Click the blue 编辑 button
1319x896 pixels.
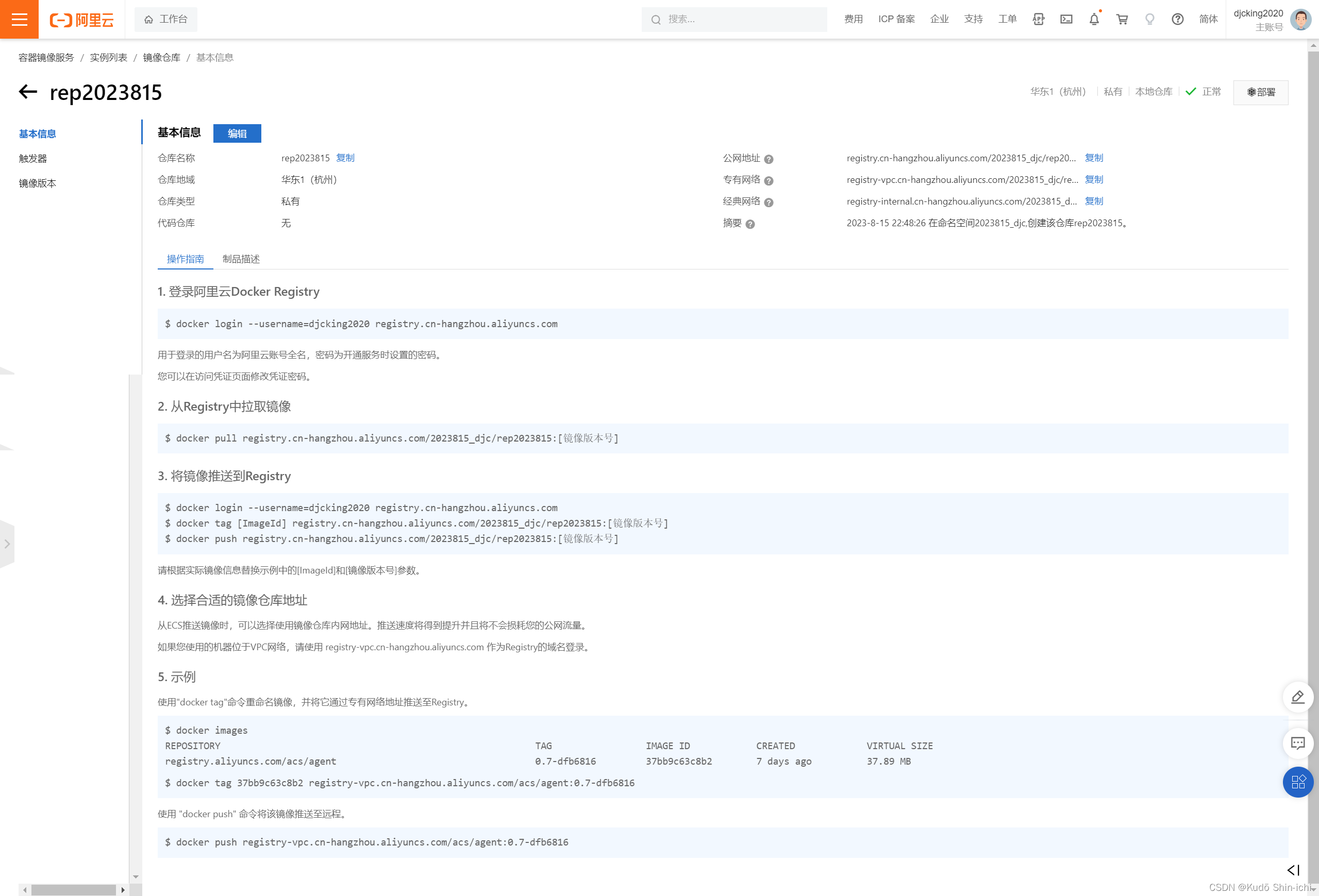pyautogui.click(x=237, y=133)
